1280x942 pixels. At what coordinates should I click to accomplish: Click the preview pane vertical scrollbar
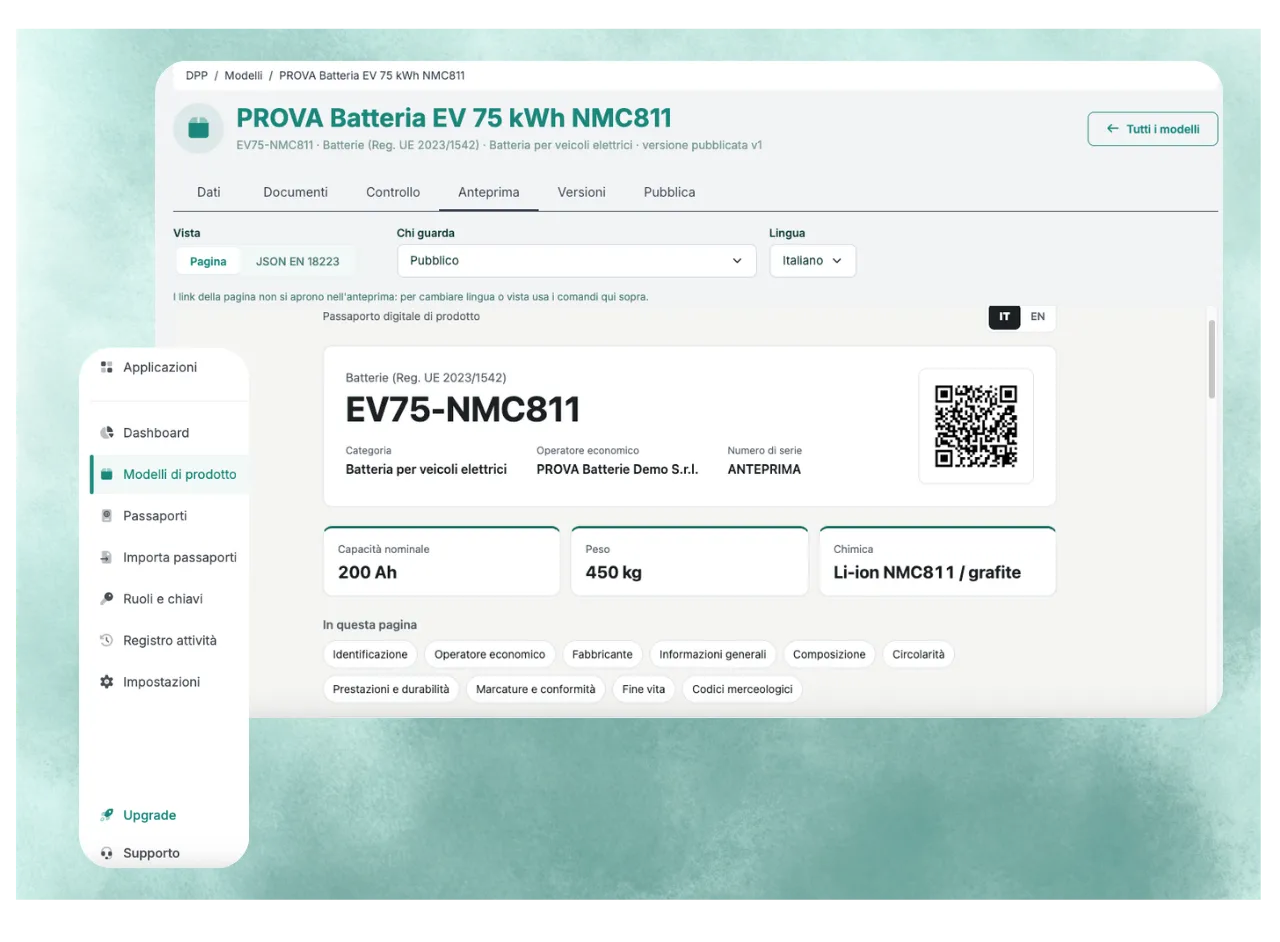point(1212,360)
